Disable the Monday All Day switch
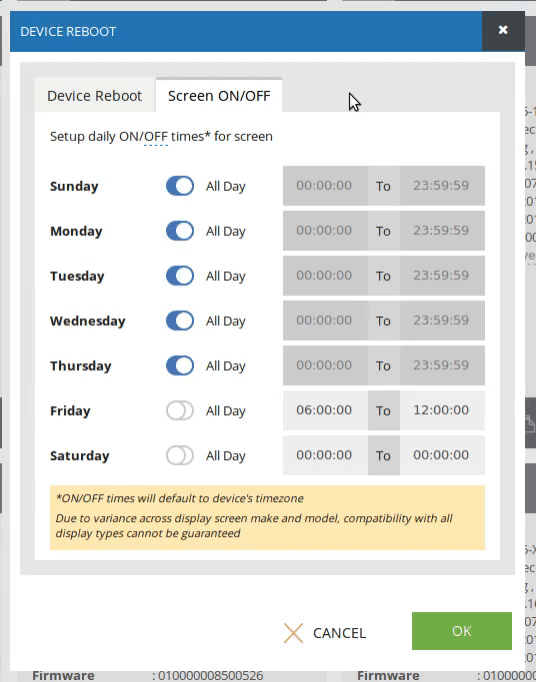The height and width of the screenshot is (682, 536). pos(180,231)
